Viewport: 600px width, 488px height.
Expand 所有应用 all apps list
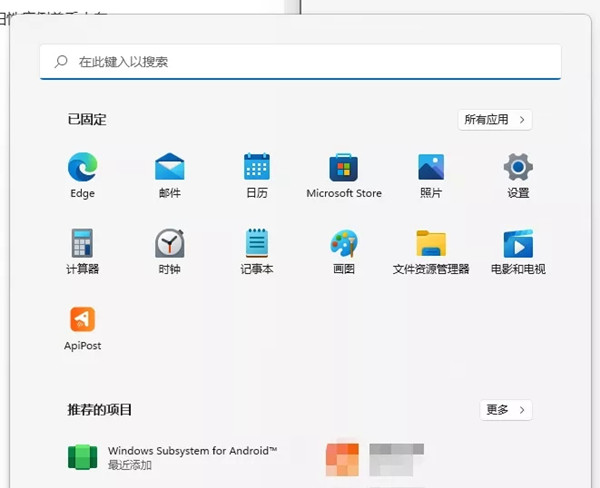[x=495, y=120]
